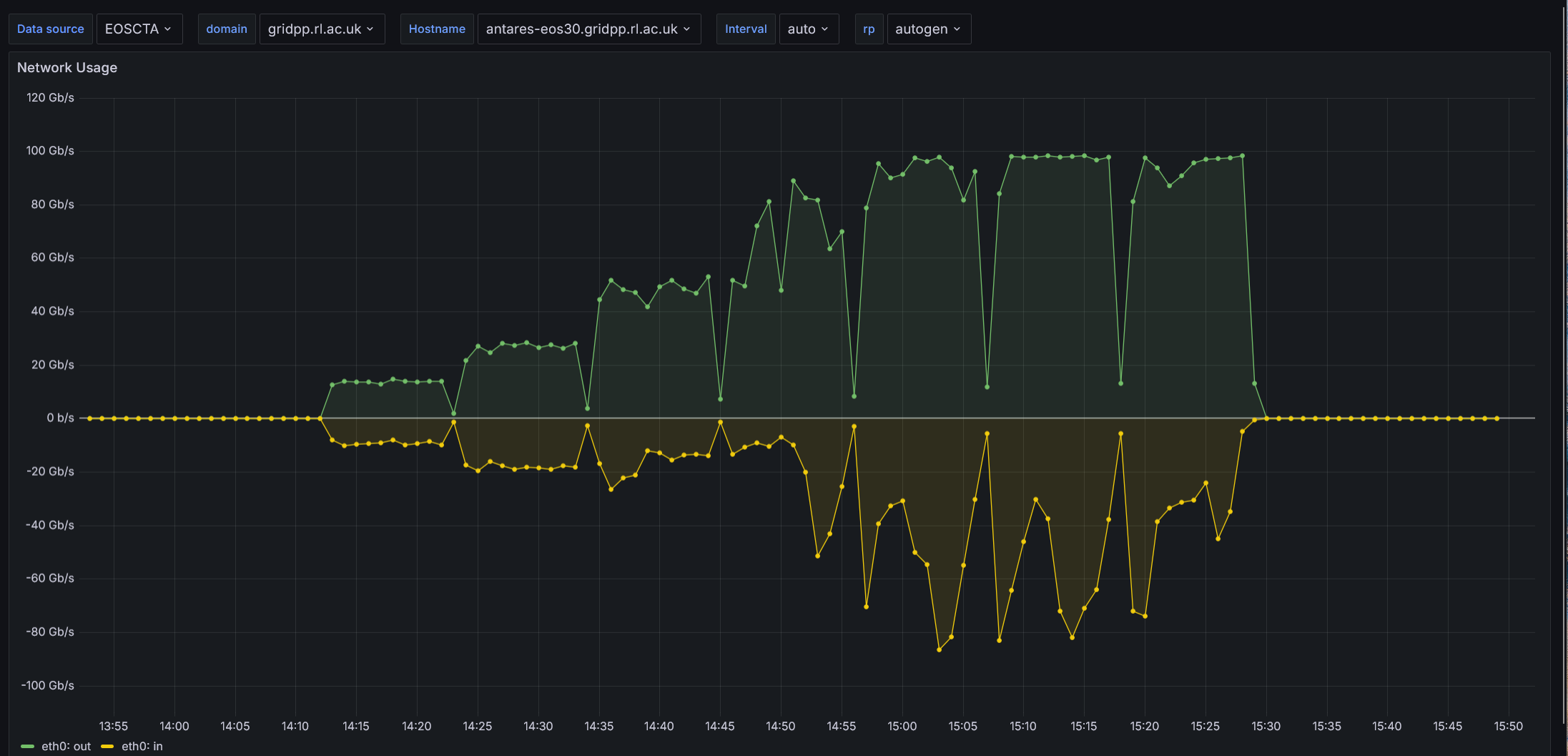Click the domain variable label

tap(227, 29)
